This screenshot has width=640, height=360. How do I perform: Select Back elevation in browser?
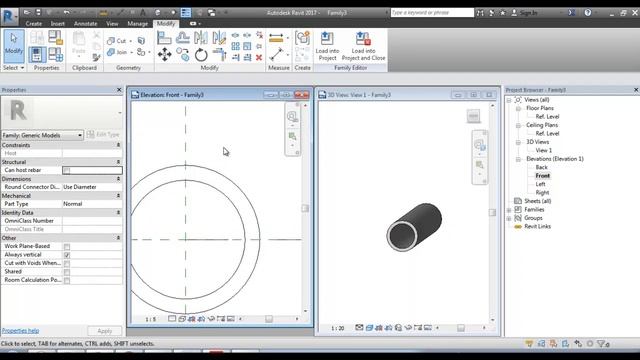pos(541,167)
